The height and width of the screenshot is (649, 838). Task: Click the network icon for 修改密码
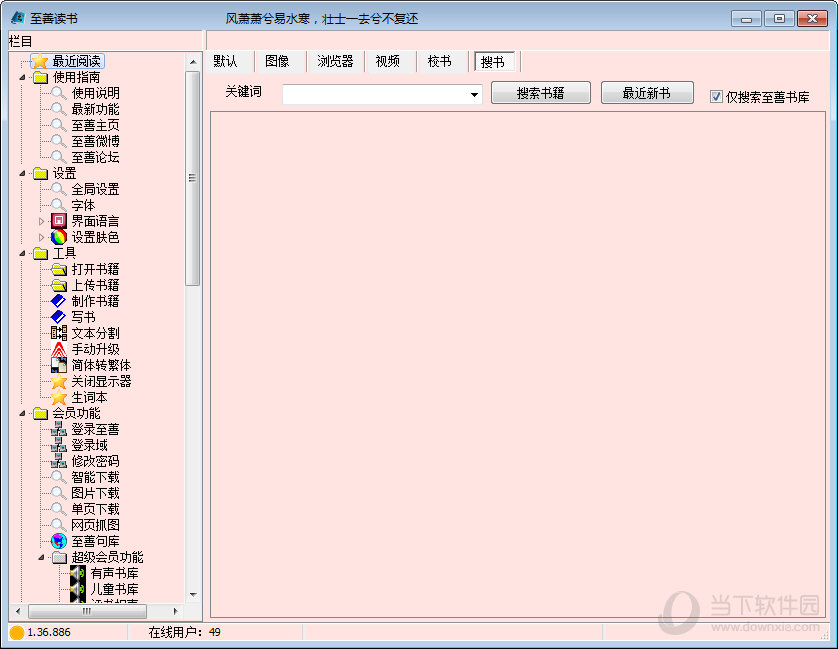point(59,461)
